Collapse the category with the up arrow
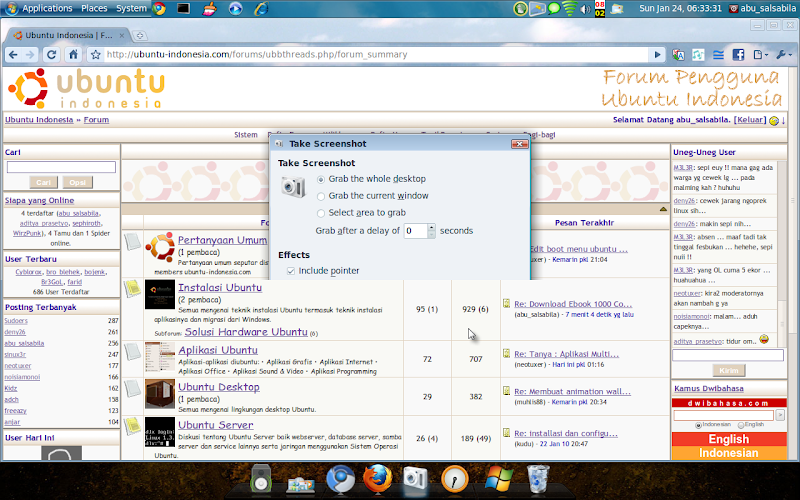 pos(663,209)
